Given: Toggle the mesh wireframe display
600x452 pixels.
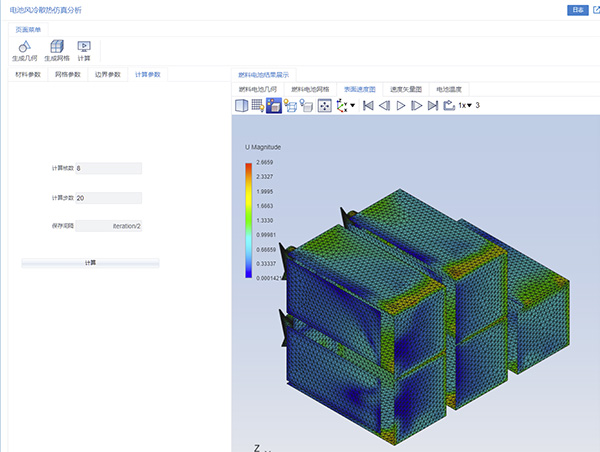Looking at the screenshot, I should (x=257, y=105).
